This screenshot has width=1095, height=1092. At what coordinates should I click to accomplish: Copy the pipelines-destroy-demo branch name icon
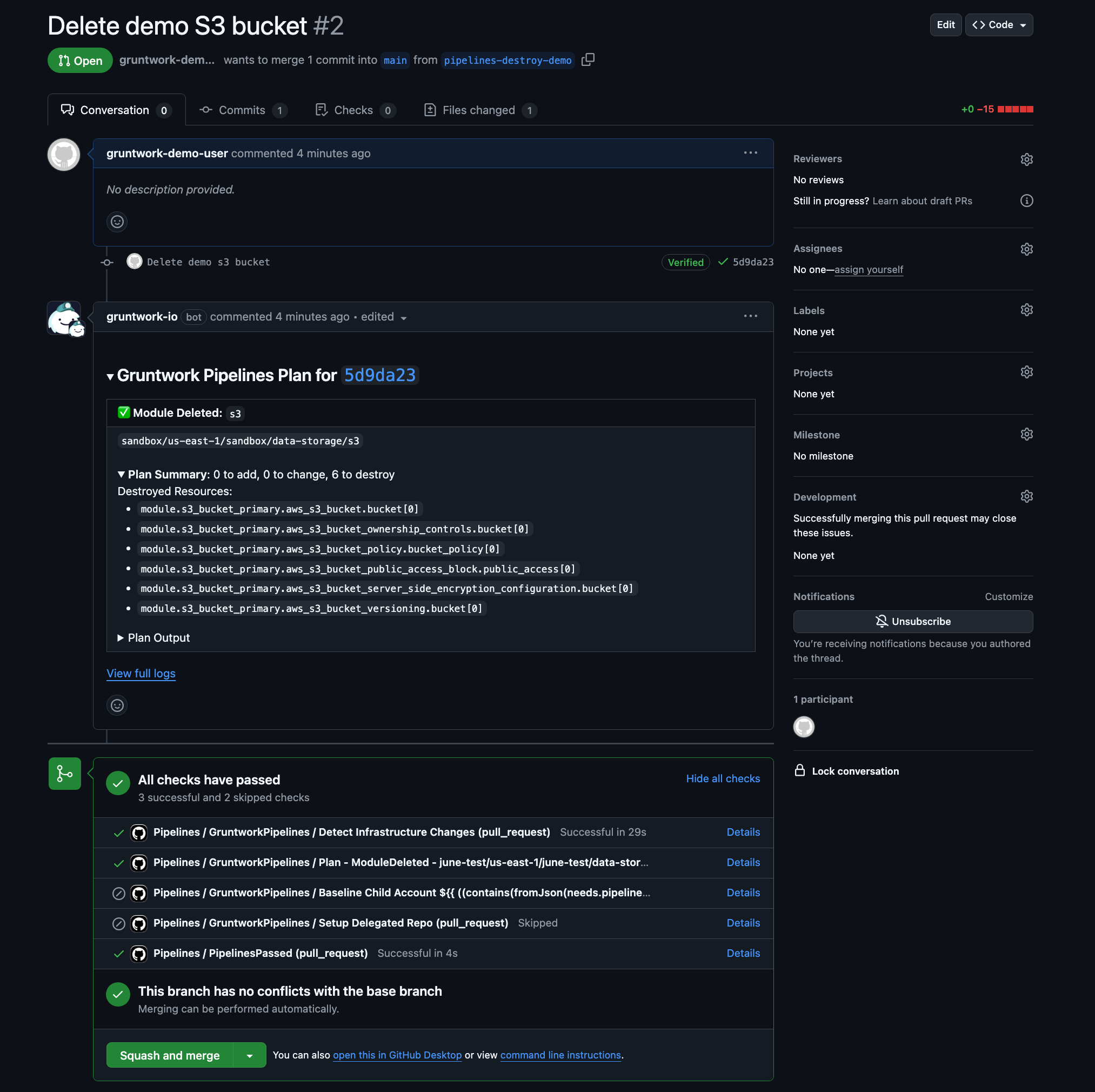click(x=587, y=59)
